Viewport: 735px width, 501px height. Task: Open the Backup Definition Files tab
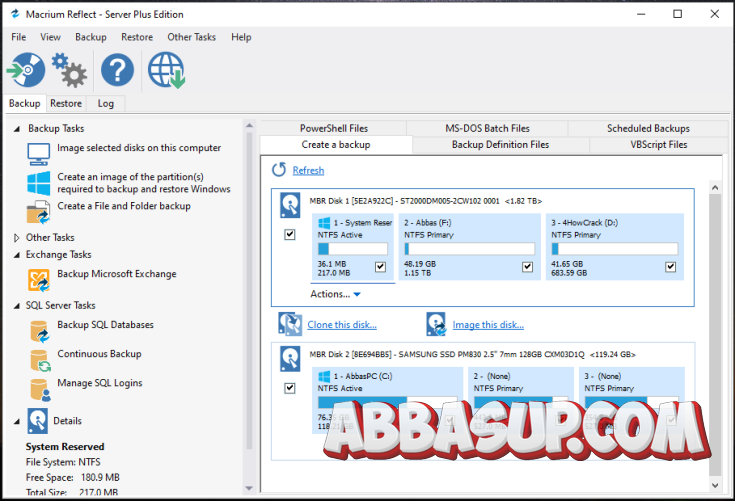[x=500, y=145]
